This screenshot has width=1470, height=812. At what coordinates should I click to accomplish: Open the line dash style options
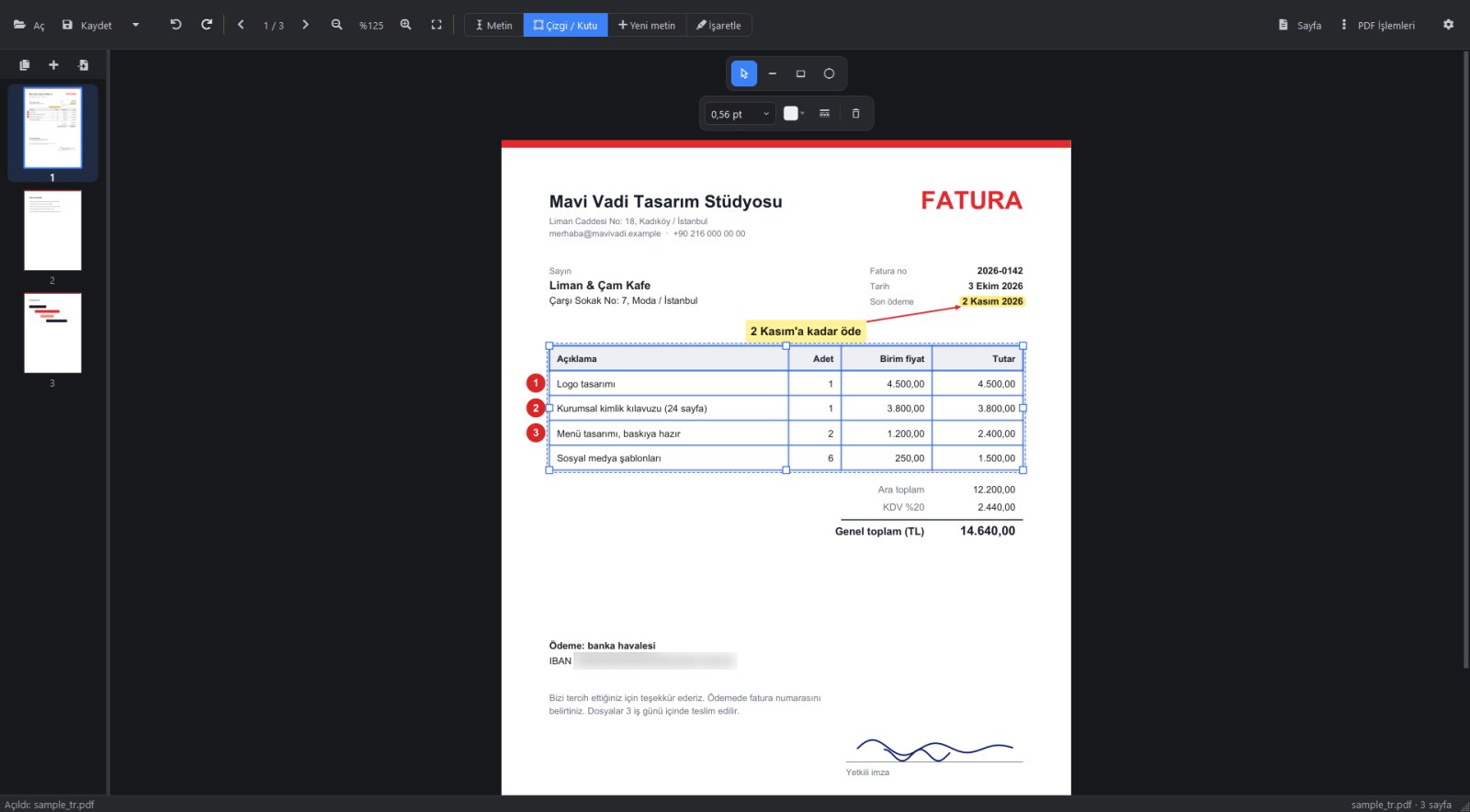click(x=825, y=114)
